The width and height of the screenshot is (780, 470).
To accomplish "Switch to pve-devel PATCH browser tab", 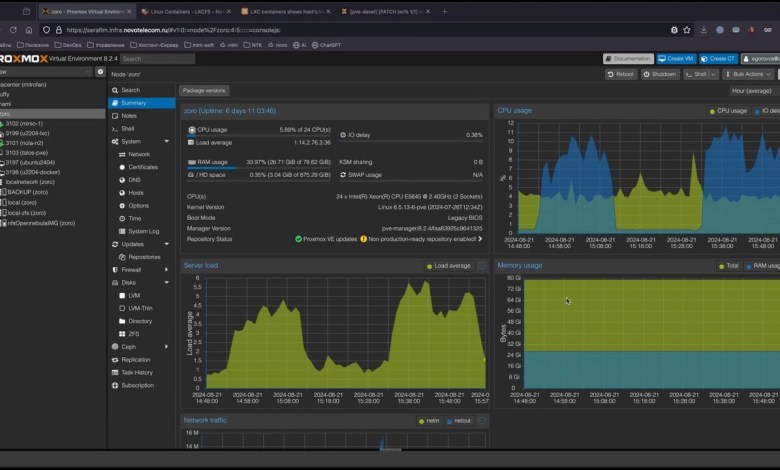I will (x=386, y=11).
